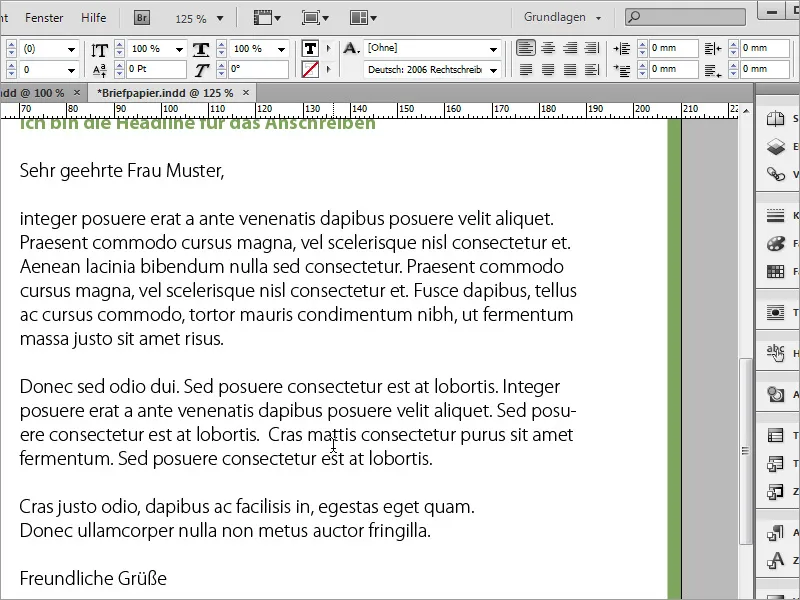Enable align left paragraph alignment
This screenshot has height=600, width=800.
[x=526, y=48]
